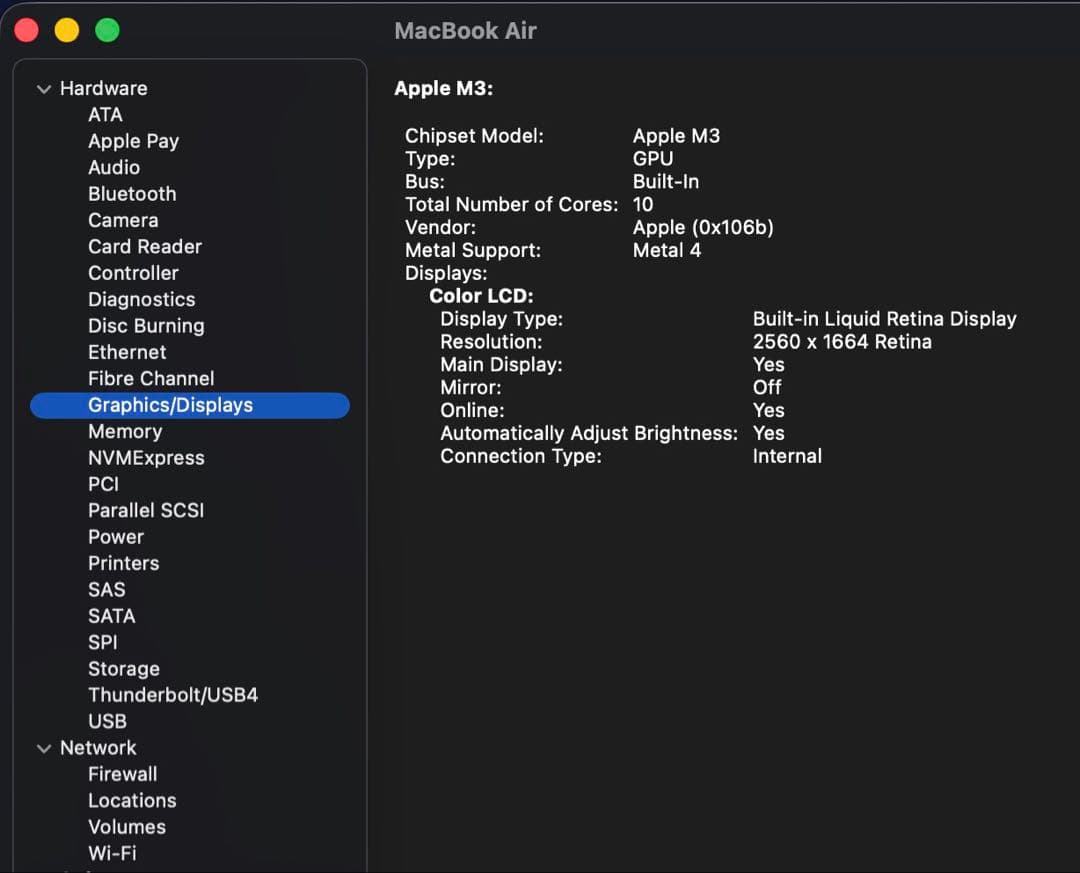Image resolution: width=1080 pixels, height=873 pixels.
Task: Show Memory information
Action: (x=125, y=431)
